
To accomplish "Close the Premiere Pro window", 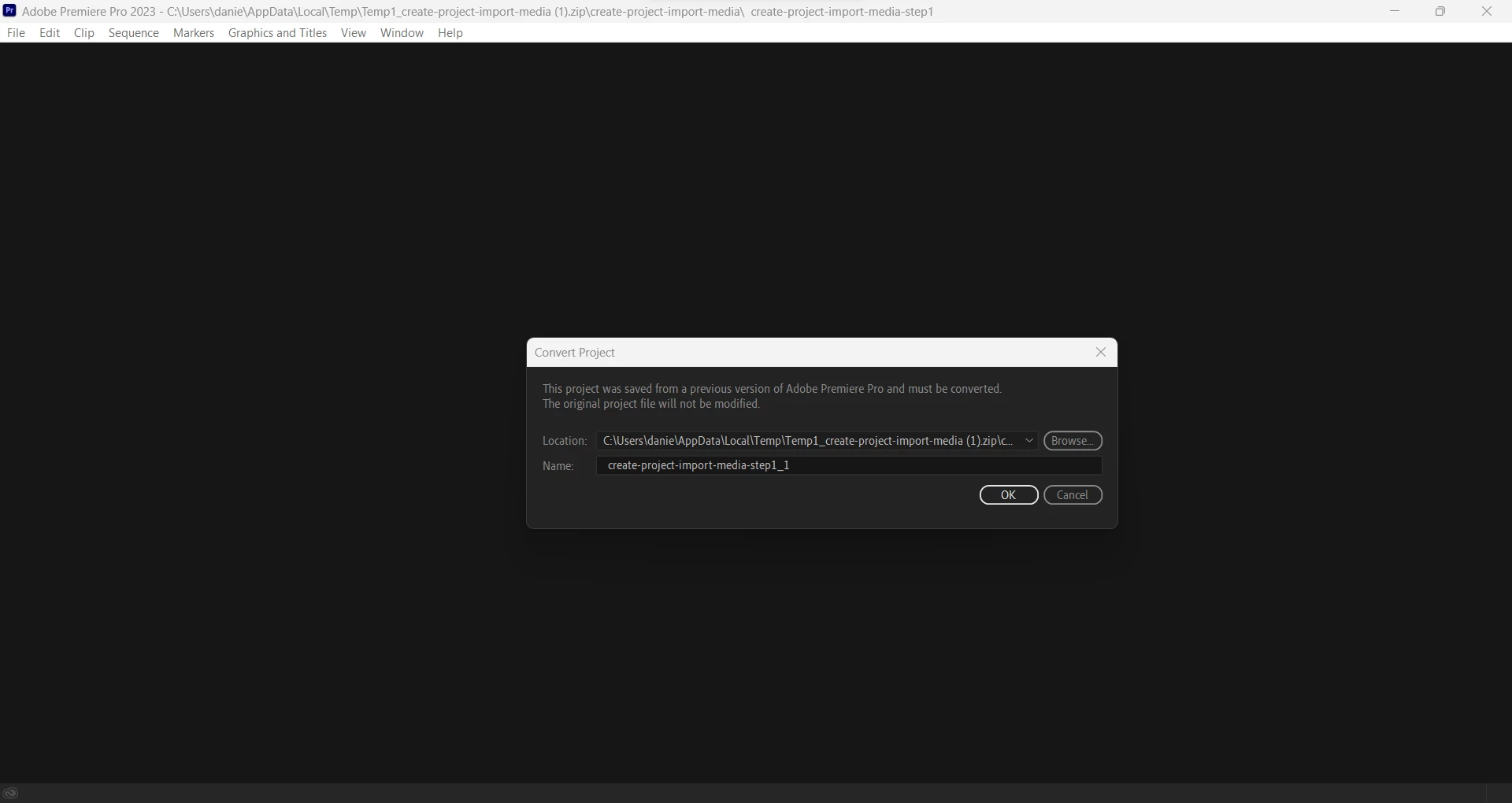I will click(x=1487, y=11).
